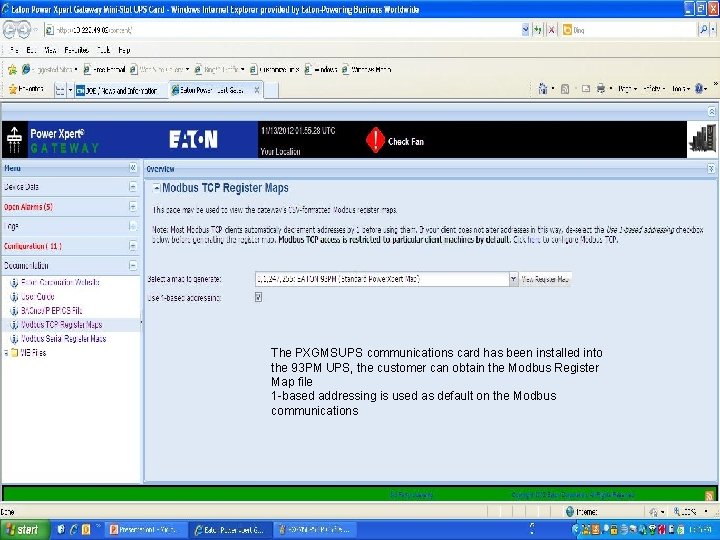Open the Eaton Corporation Website link
Screen dimensions: 720x540
coord(60,282)
